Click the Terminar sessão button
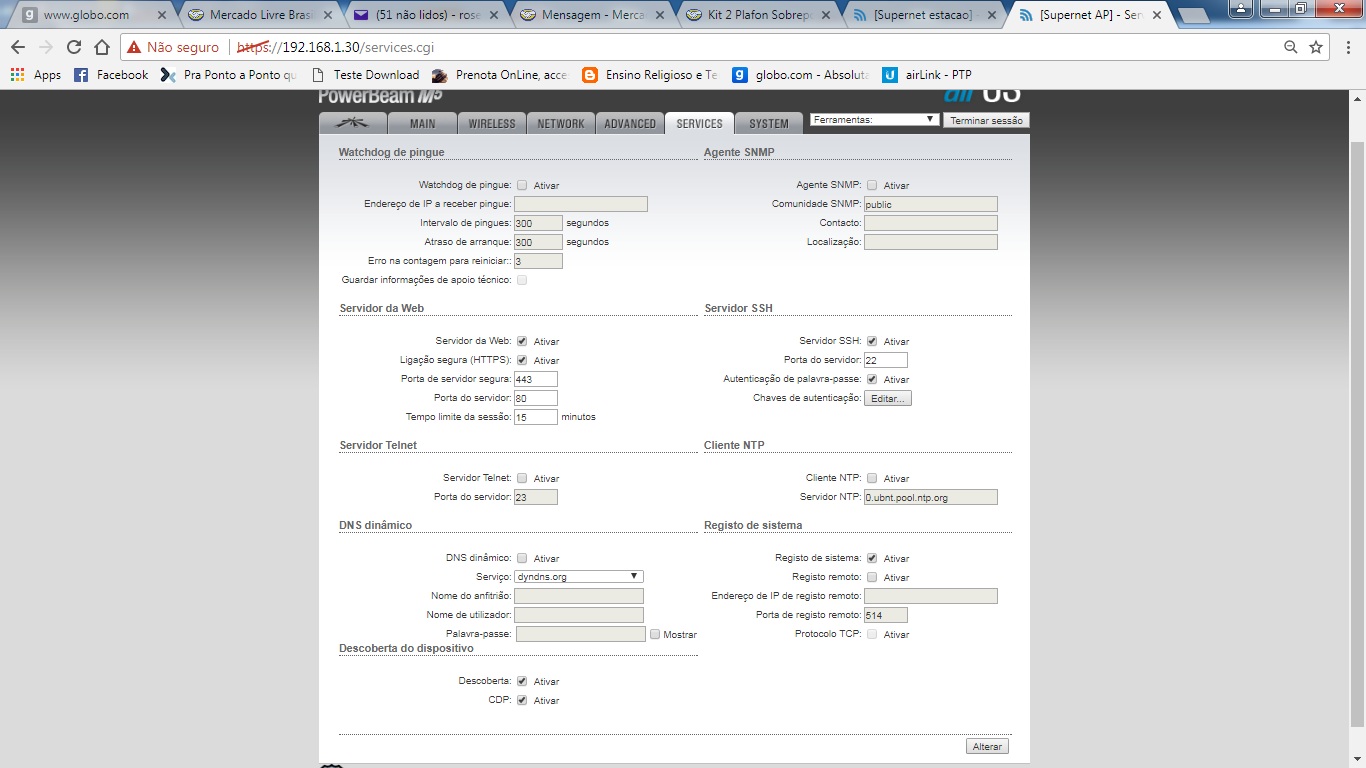The width and height of the screenshot is (1366, 768). point(986,120)
